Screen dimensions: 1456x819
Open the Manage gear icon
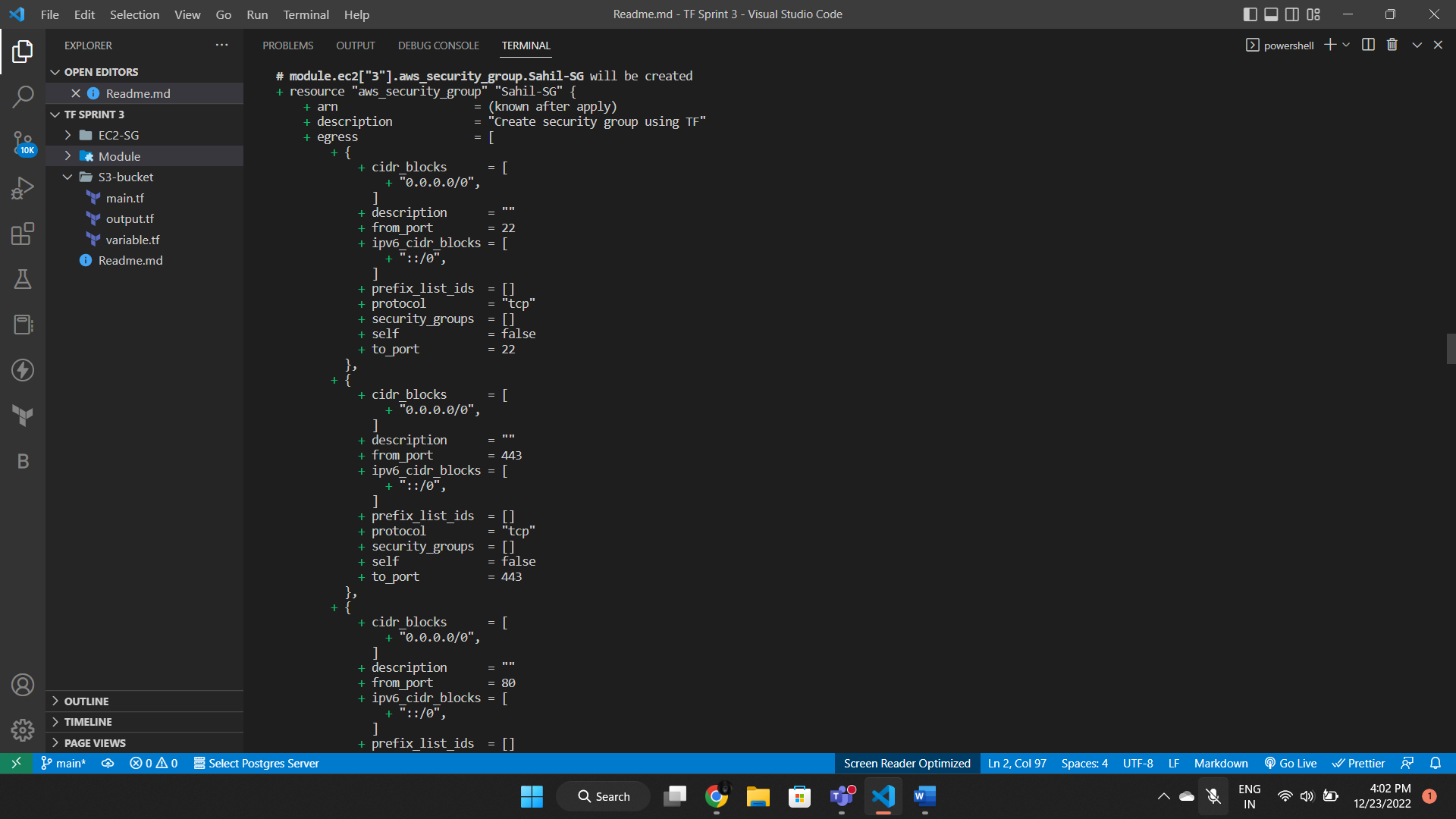[x=23, y=730]
